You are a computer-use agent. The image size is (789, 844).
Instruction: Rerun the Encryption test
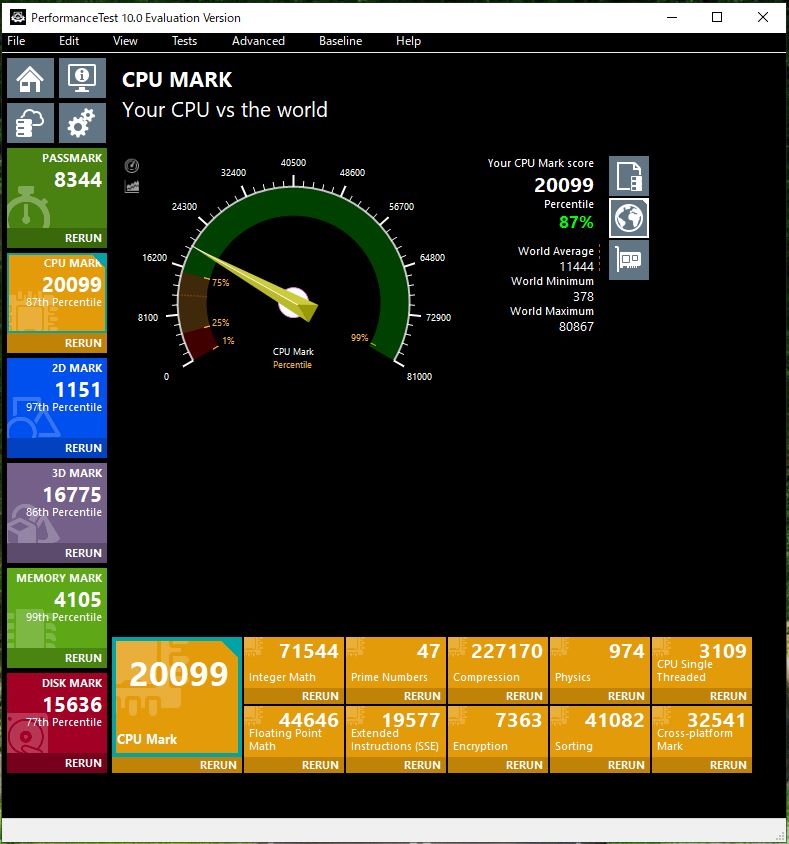pyautogui.click(x=524, y=765)
